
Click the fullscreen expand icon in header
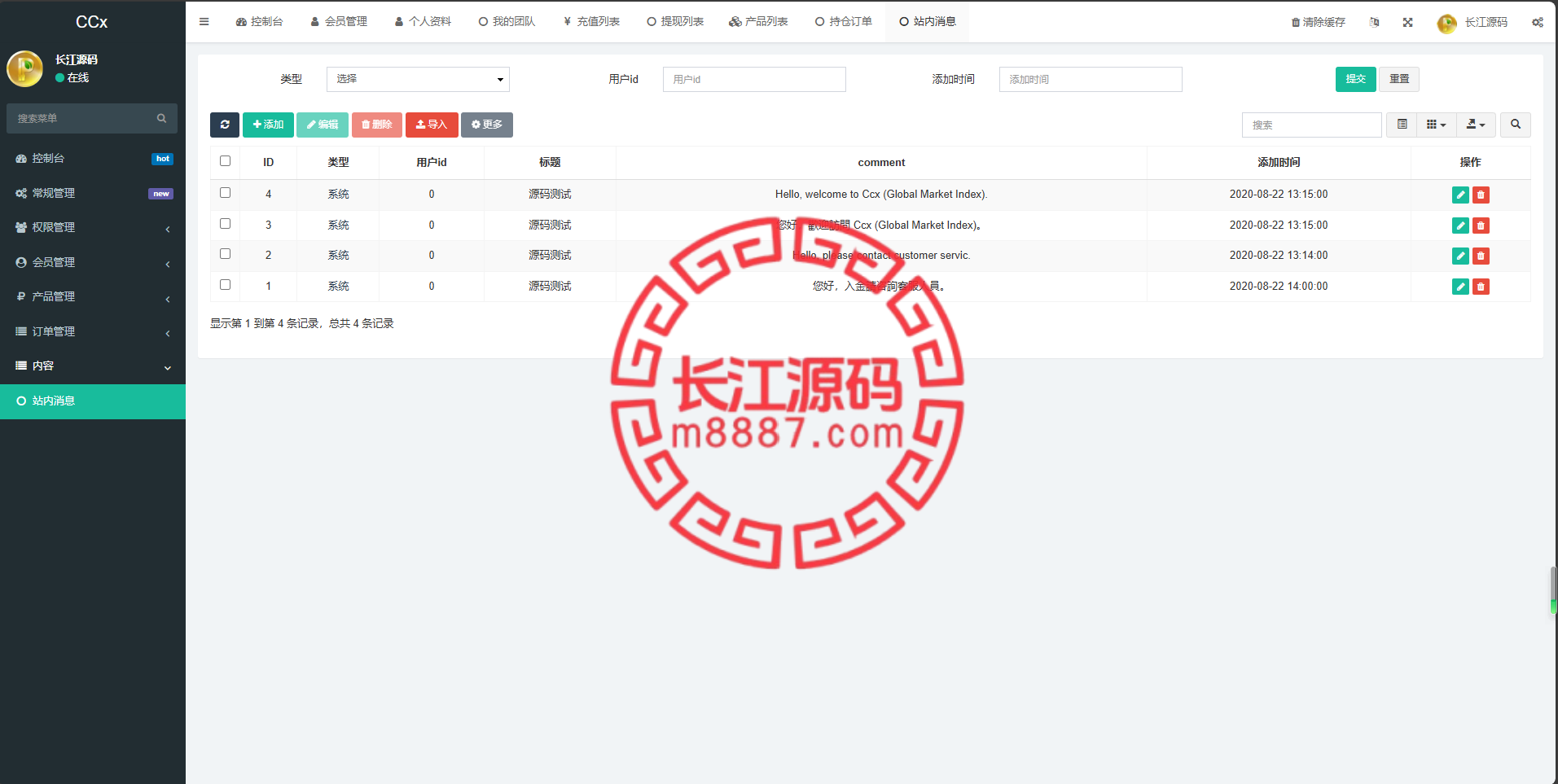pyautogui.click(x=1407, y=22)
